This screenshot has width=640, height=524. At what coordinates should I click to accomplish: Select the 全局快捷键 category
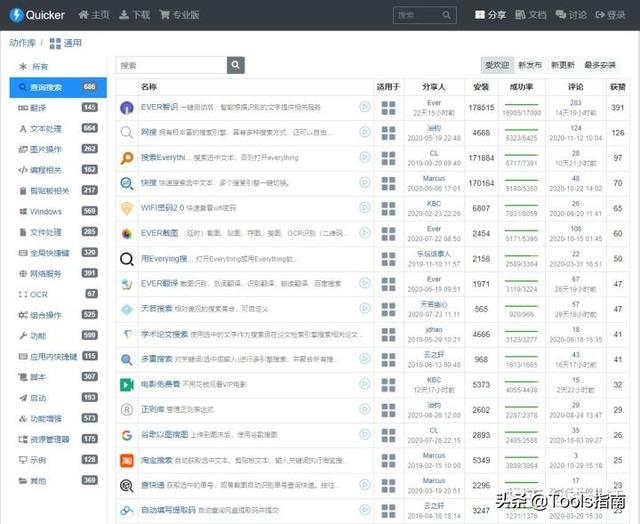coord(58,253)
